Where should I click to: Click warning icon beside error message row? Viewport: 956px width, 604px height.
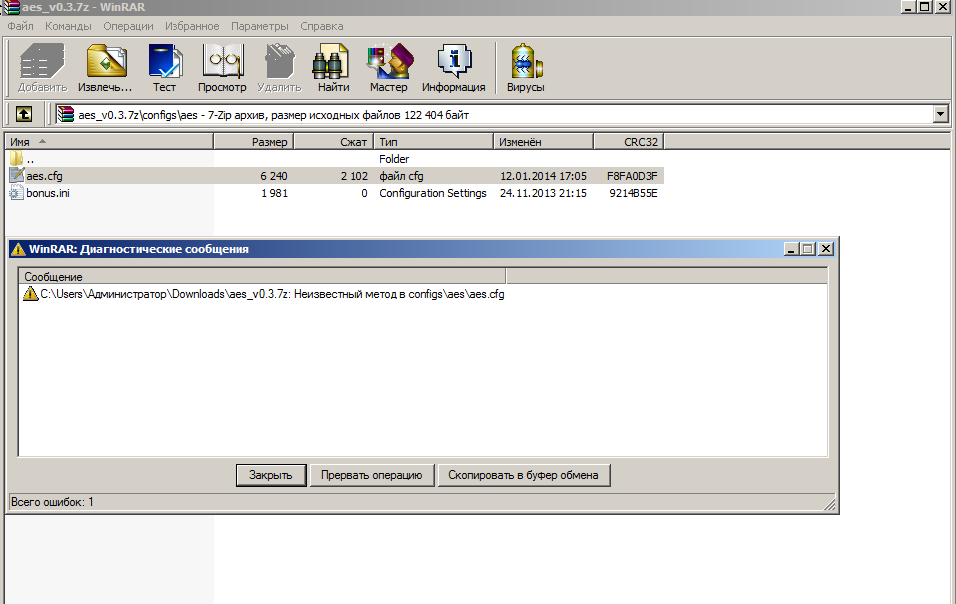click(30, 294)
